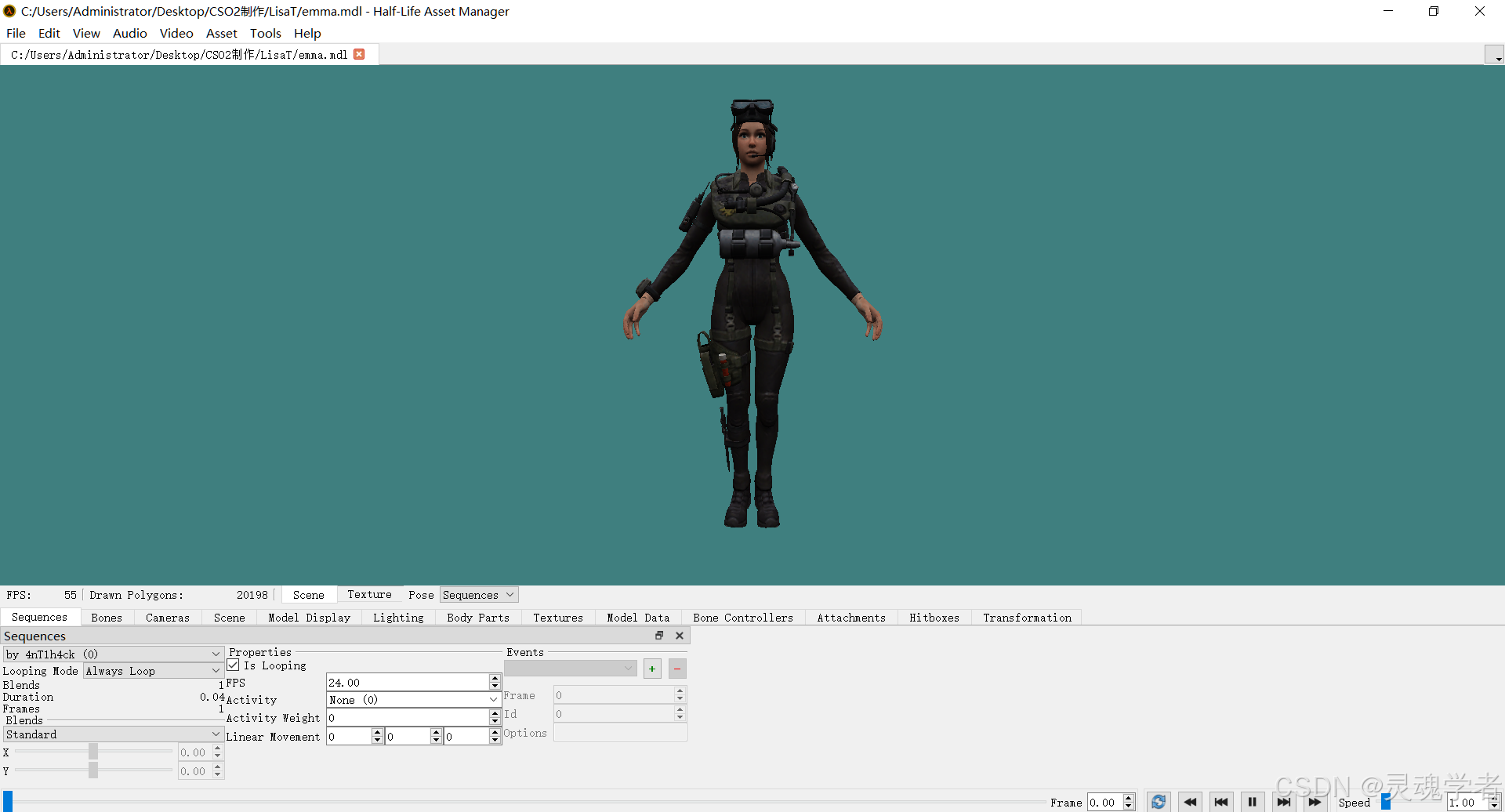Screen dimensions: 1505x812
Task: Click the frame timeline slider handle
Action: [x=8, y=802]
